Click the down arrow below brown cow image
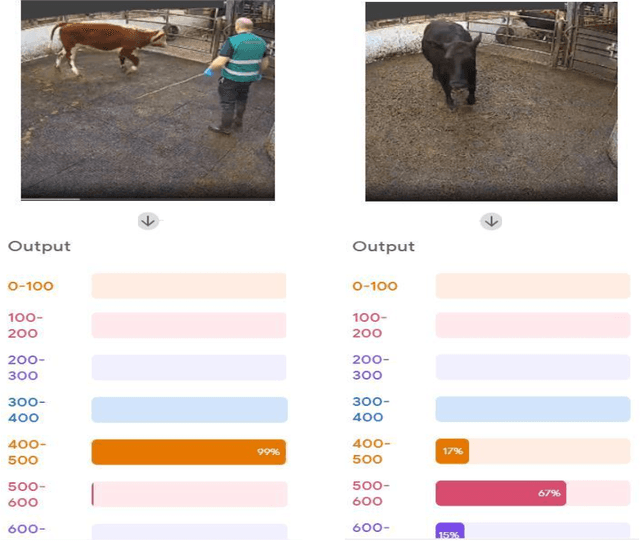This screenshot has width=640, height=541. click(148, 221)
